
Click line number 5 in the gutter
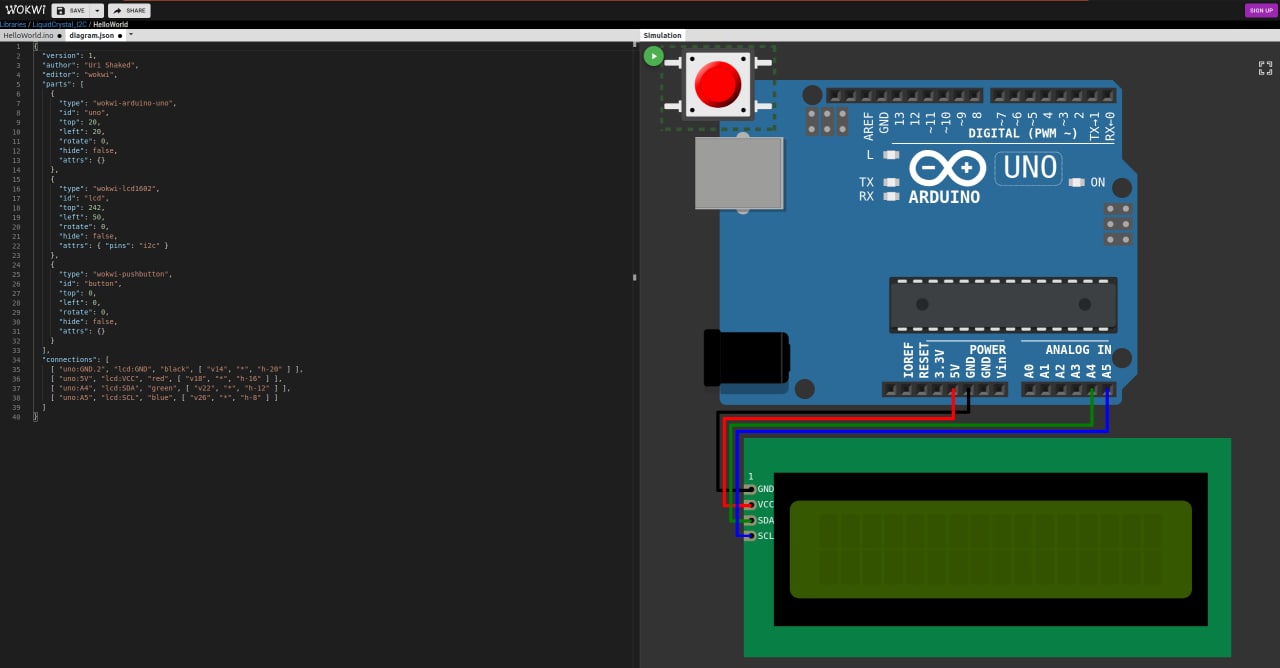(x=17, y=84)
